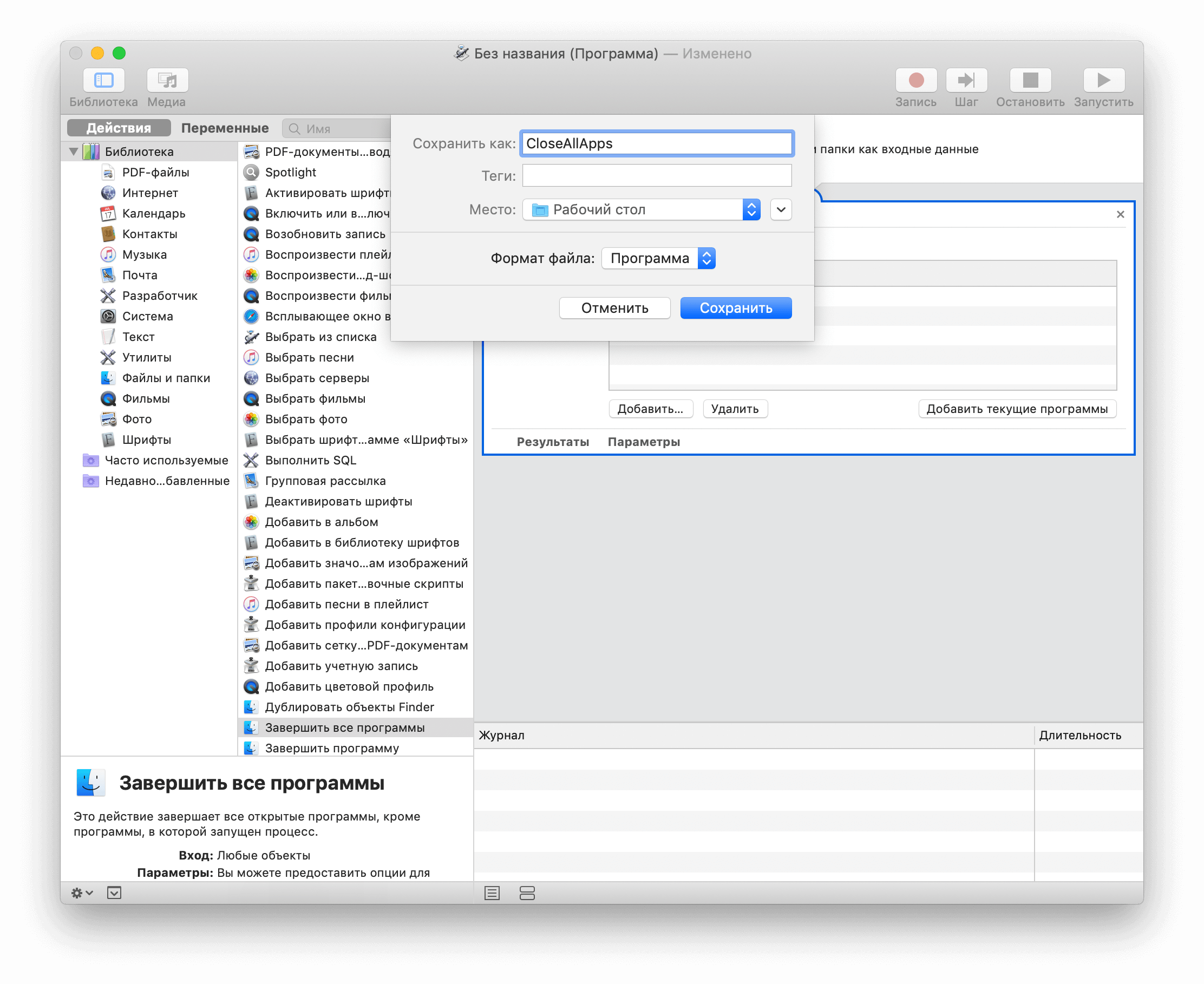Open the Место location dropdown
Viewport: 1204px width, 984px height.
tap(640, 209)
